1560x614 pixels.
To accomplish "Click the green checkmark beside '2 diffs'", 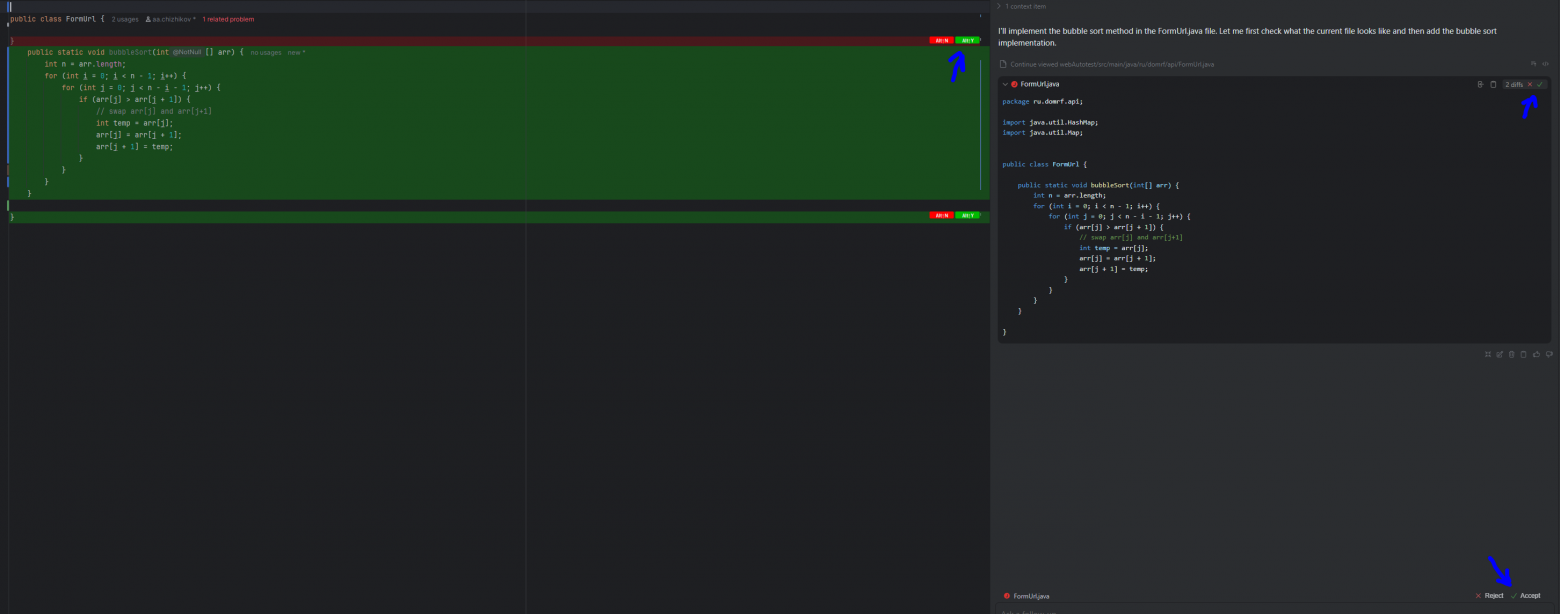I will point(1540,84).
